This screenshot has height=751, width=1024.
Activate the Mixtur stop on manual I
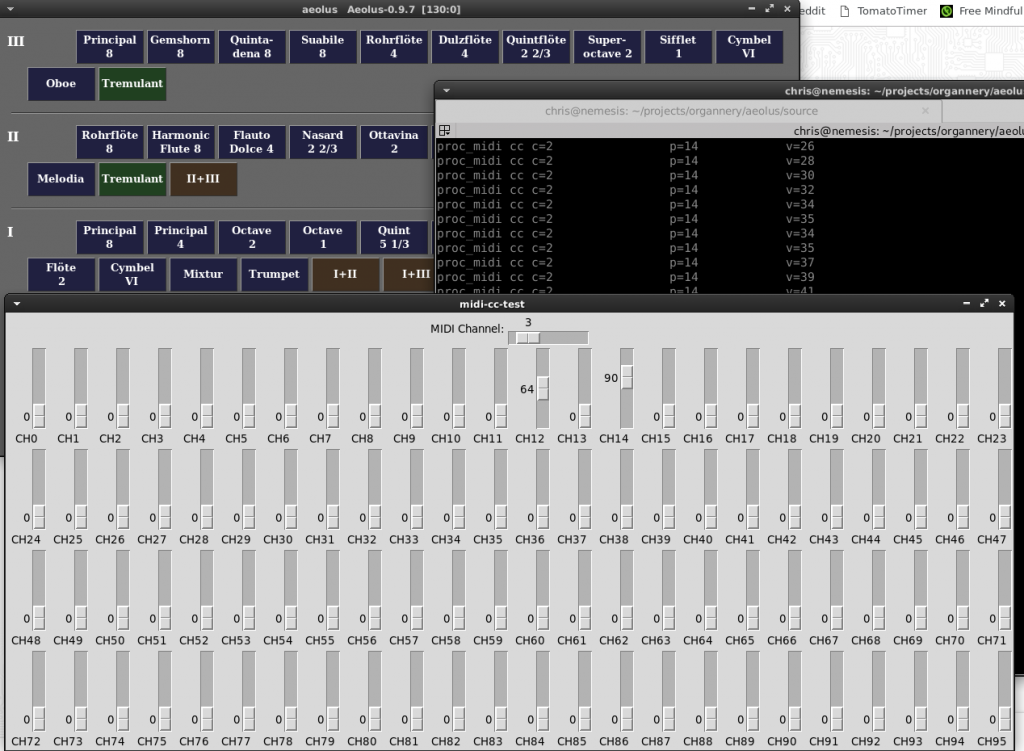(x=204, y=274)
